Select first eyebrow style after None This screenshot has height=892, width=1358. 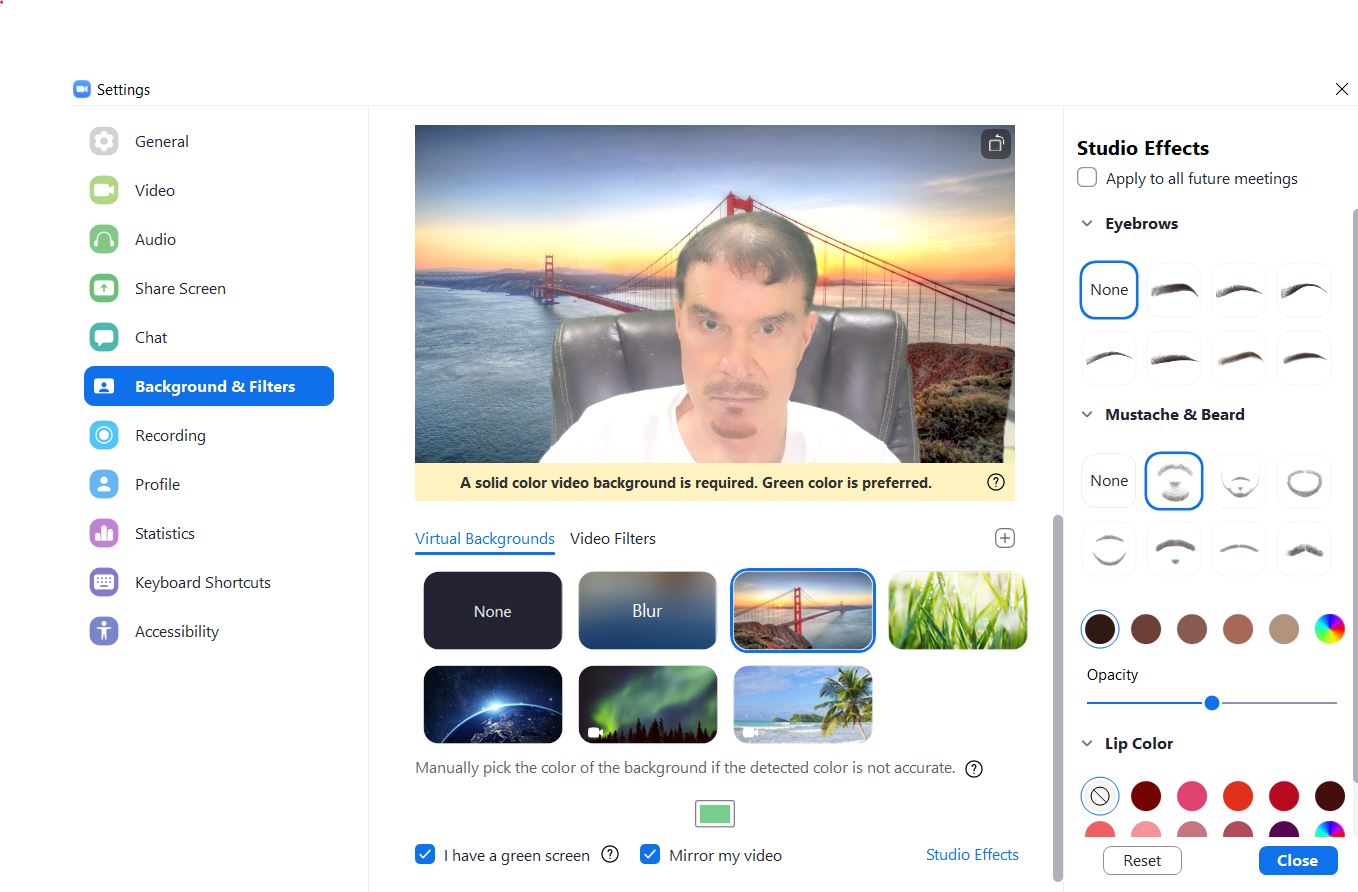coord(1174,290)
